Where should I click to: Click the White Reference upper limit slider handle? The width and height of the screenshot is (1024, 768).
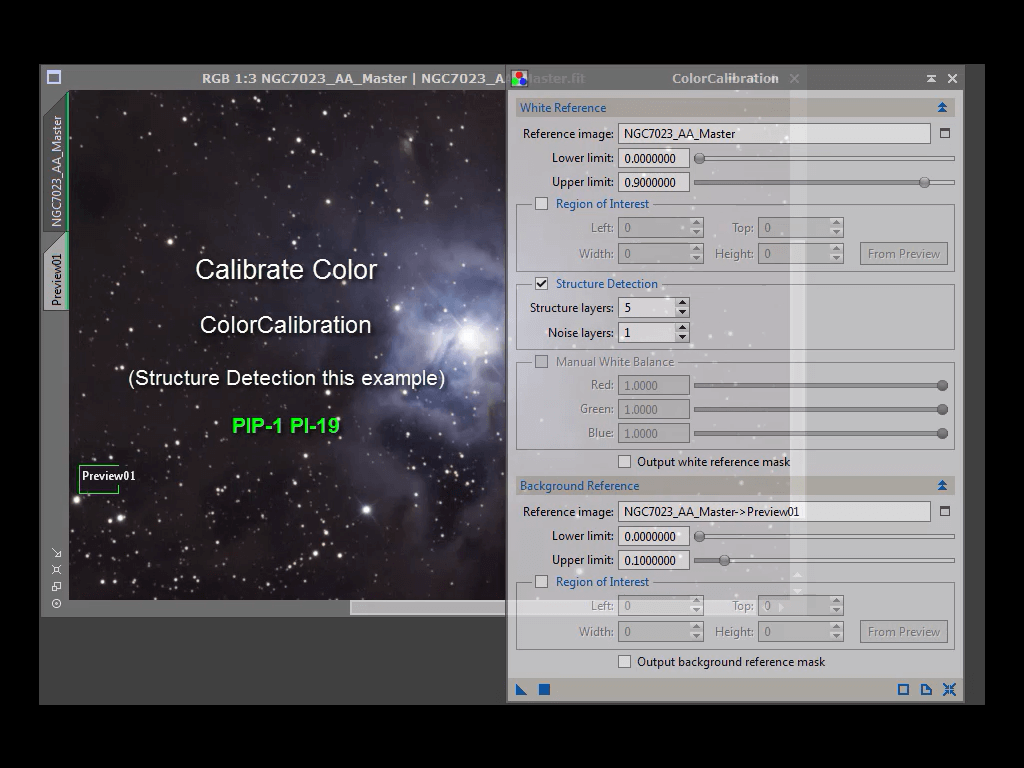tap(924, 182)
